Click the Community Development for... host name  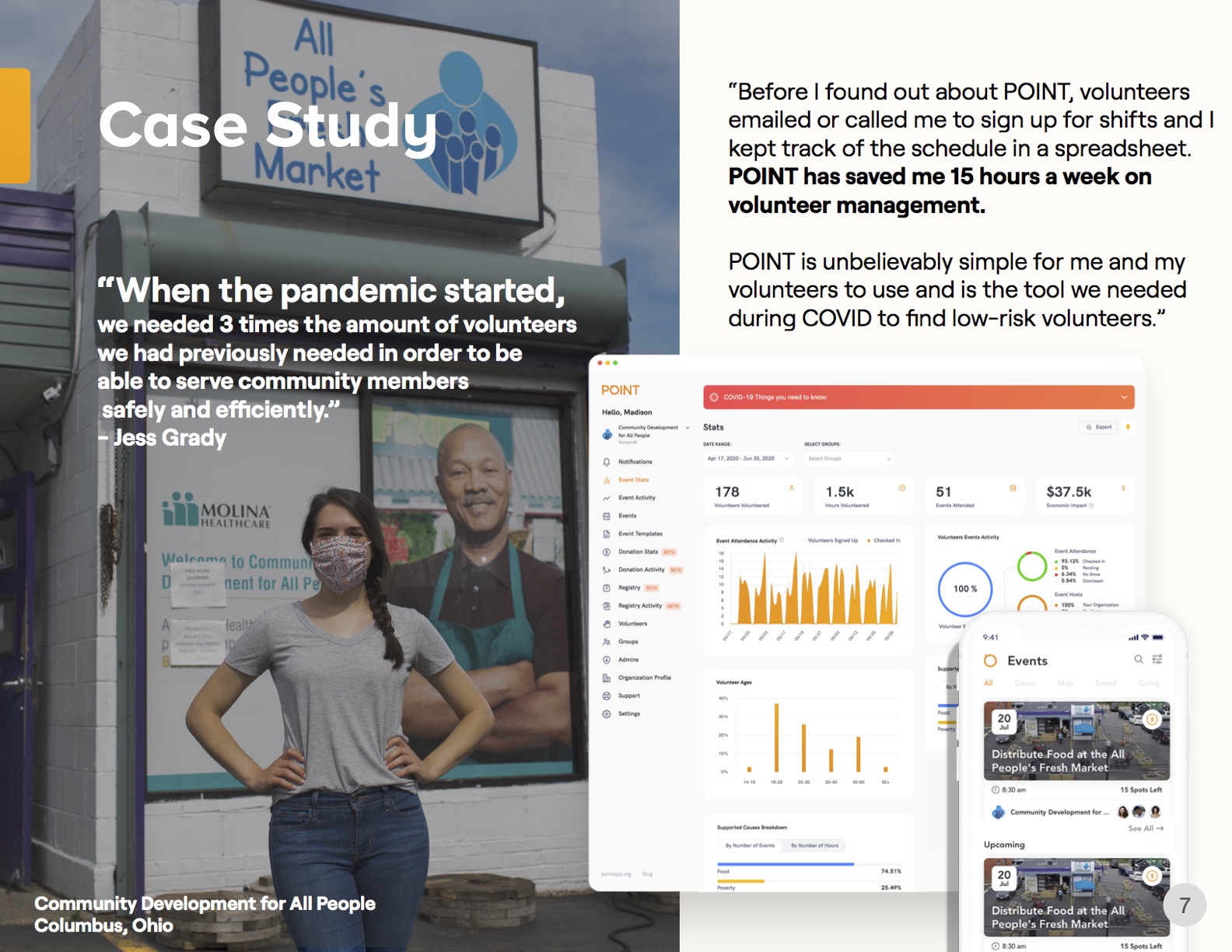tap(1059, 812)
